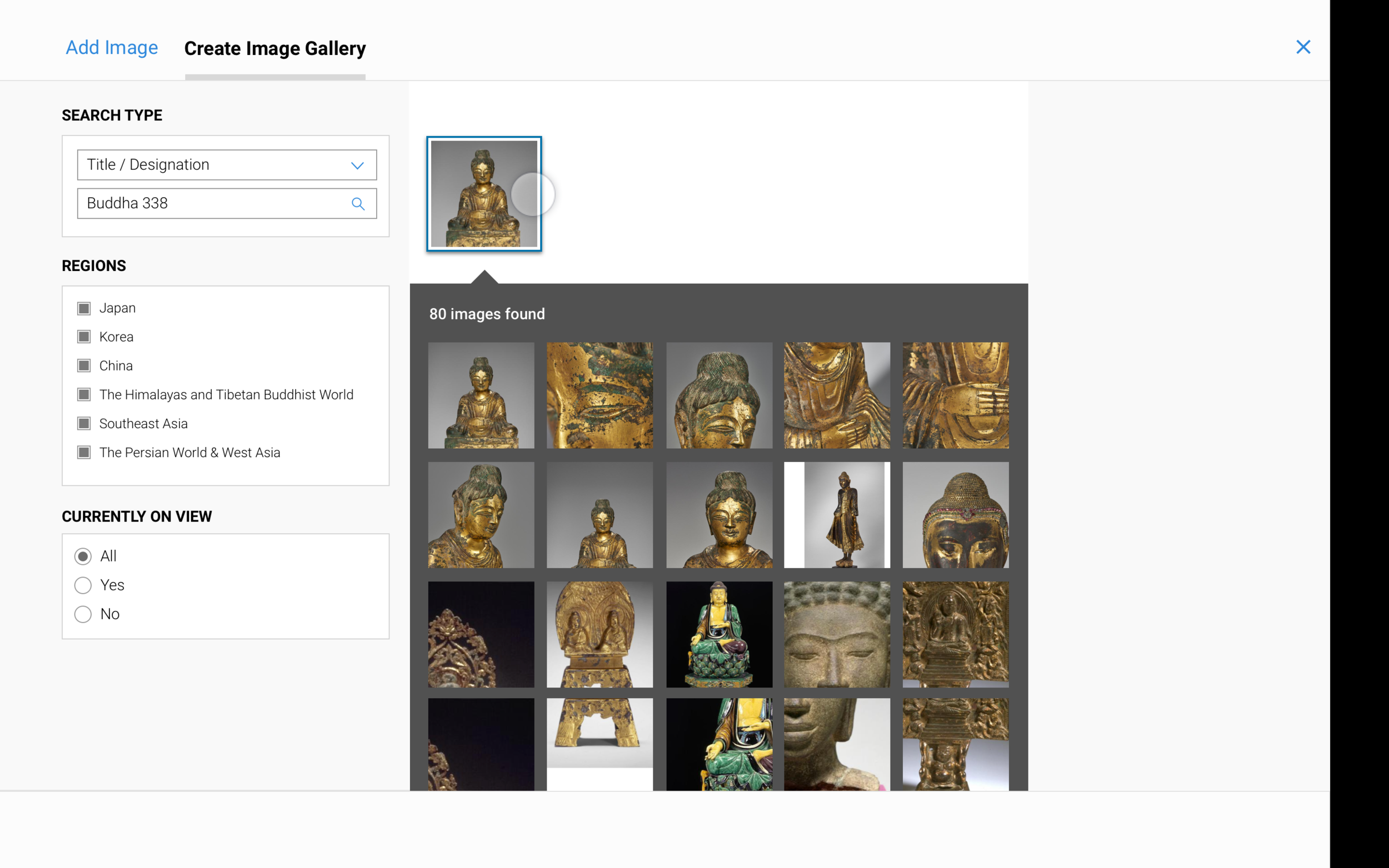The image size is (1389, 868).
Task: Switch to the Create Image Gallery tab
Action: [274, 48]
